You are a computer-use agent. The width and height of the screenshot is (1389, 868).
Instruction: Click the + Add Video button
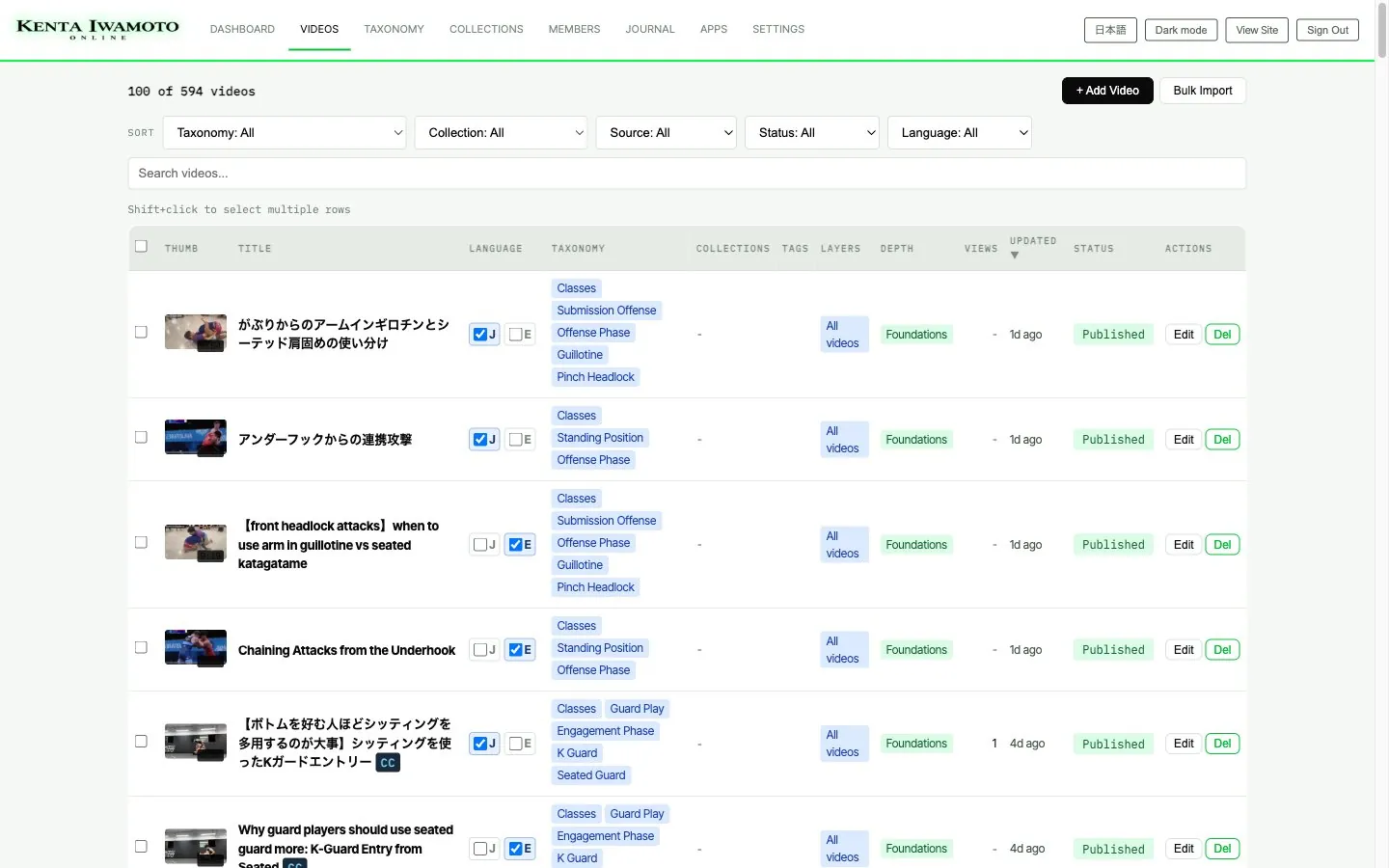click(1107, 91)
